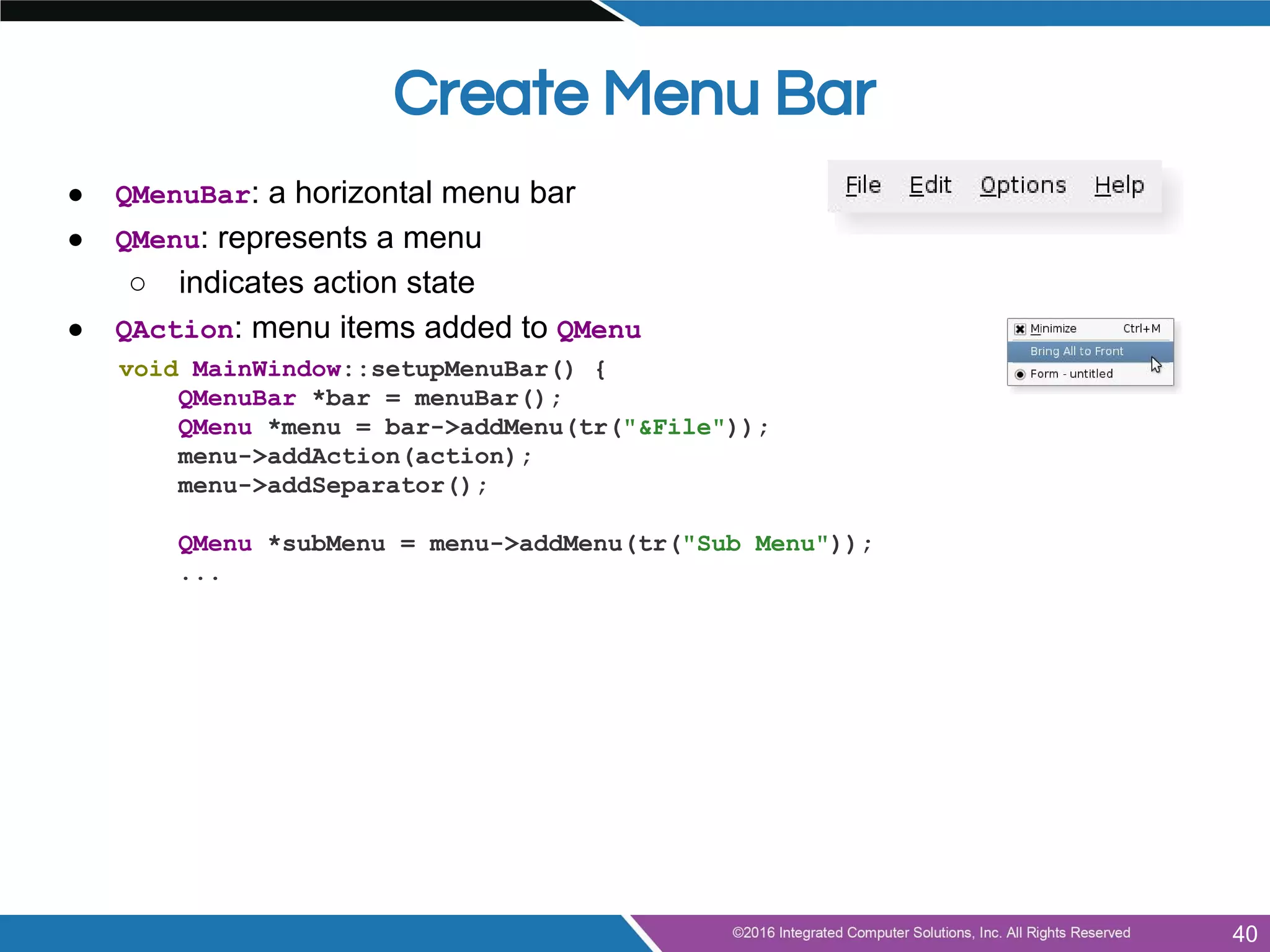
Task: Click the *subMenu variable in code
Action: tap(327, 544)
